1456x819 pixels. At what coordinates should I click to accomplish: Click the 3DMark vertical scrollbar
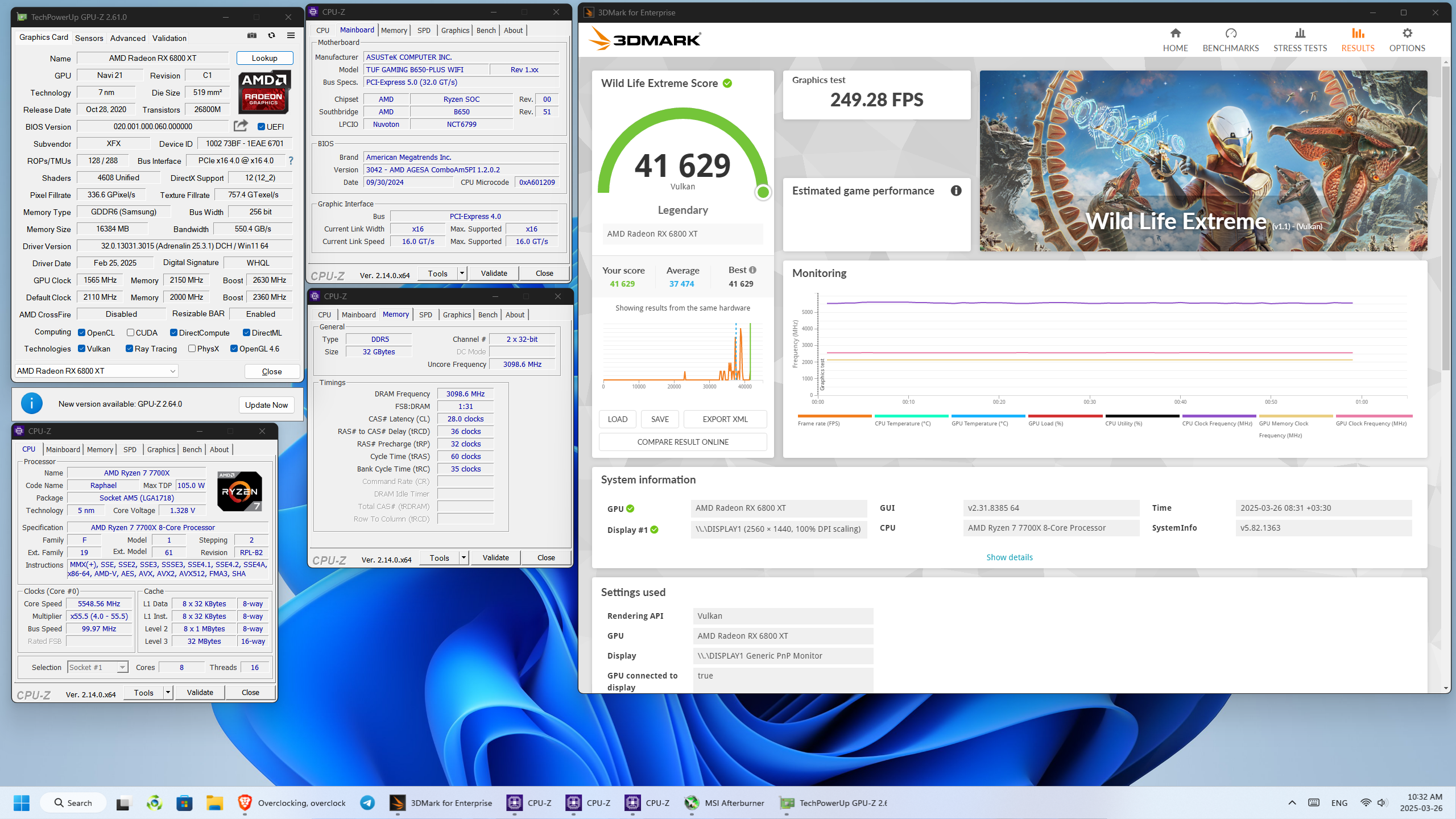click(1445, 219)
